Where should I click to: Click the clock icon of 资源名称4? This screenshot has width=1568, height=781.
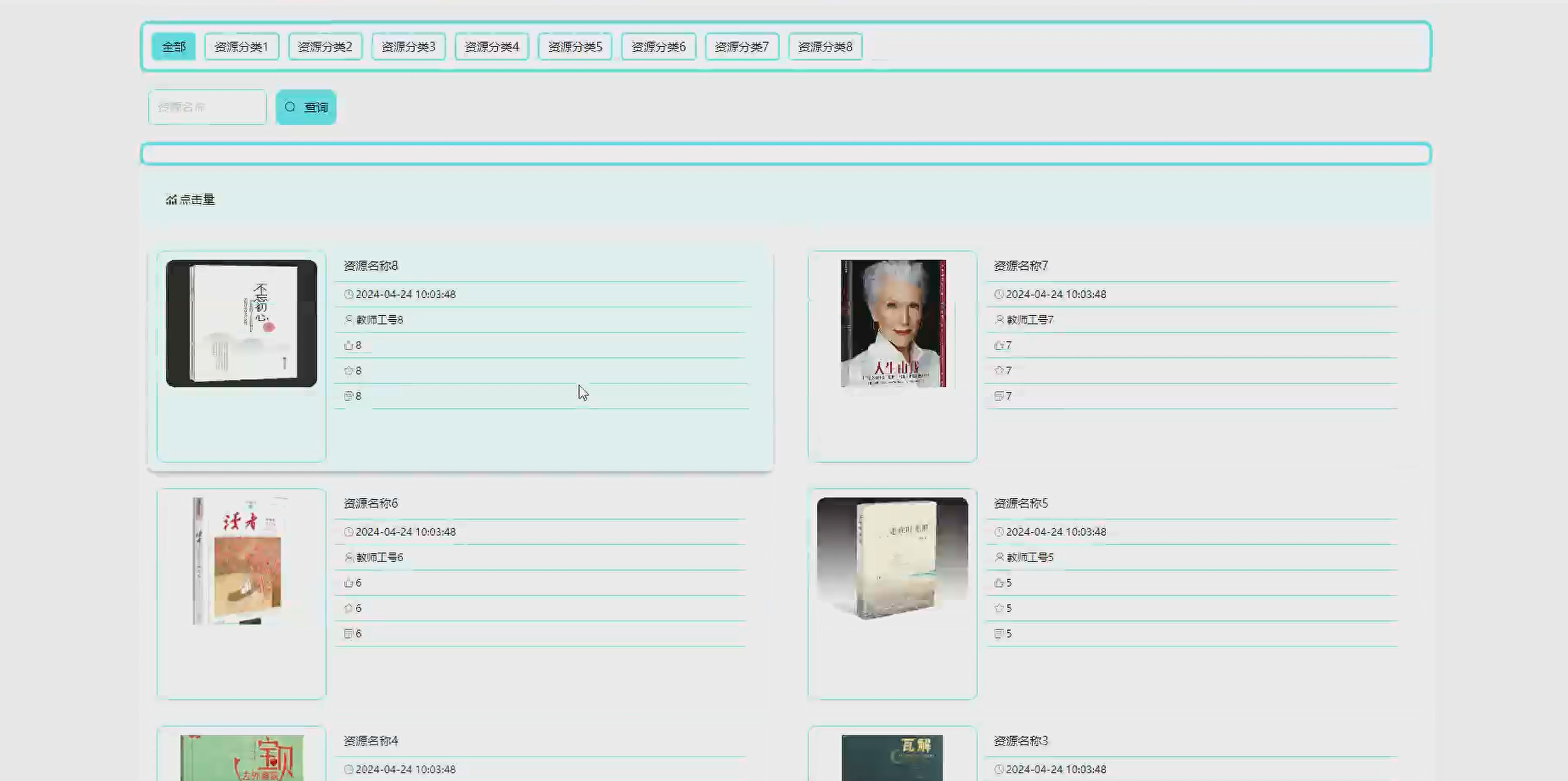(349, 770)
